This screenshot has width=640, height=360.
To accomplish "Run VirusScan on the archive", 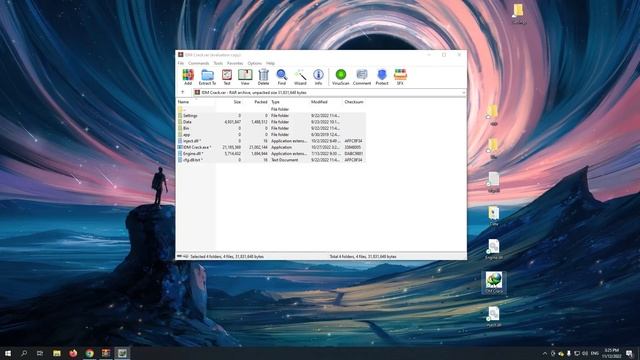I will 341,77.
